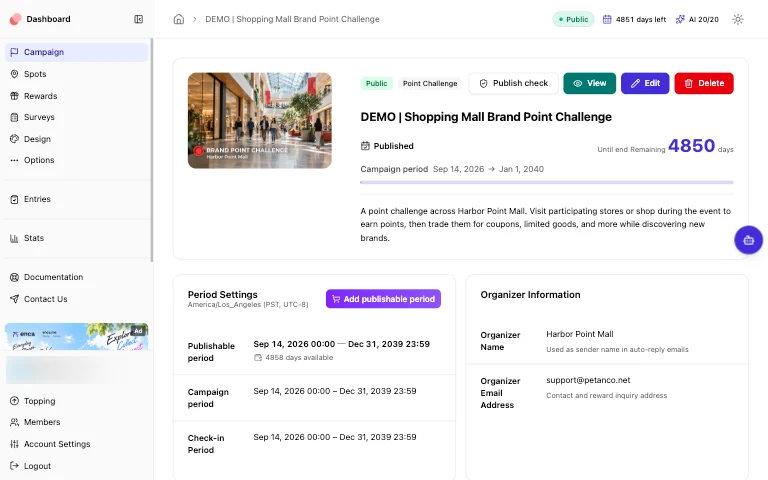Image resolution: width=768 pixels, height=480 pixels.
Task: Click the Members people icon
Action: [14, 422]
